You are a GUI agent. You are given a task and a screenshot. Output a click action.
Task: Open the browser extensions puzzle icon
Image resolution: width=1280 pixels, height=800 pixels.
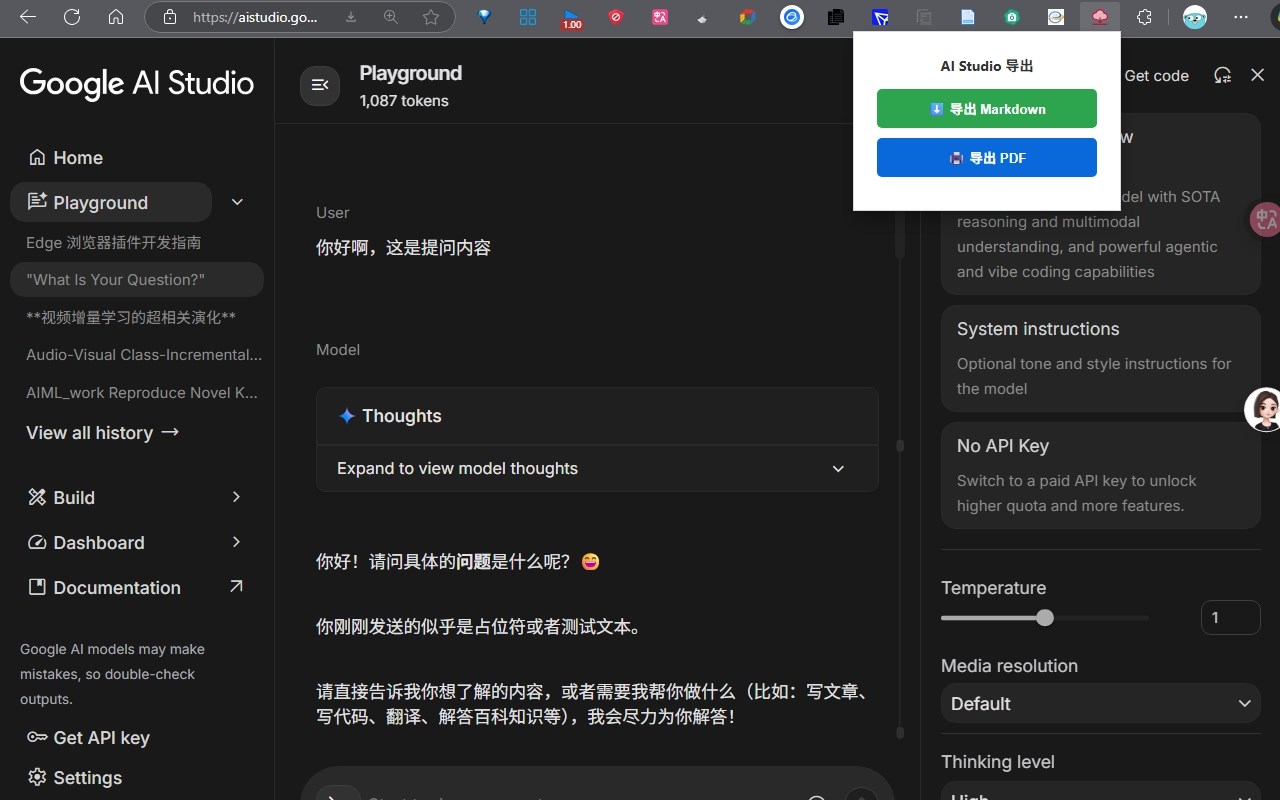(x=1143, y=17)
